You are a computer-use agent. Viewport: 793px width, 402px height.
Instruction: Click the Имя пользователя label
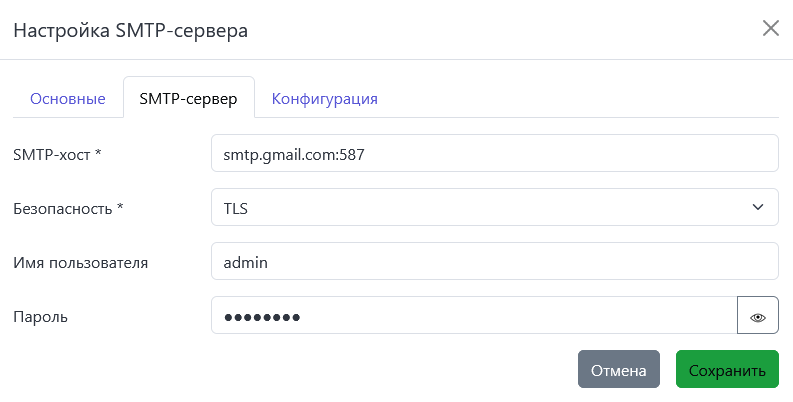[81, 263]
